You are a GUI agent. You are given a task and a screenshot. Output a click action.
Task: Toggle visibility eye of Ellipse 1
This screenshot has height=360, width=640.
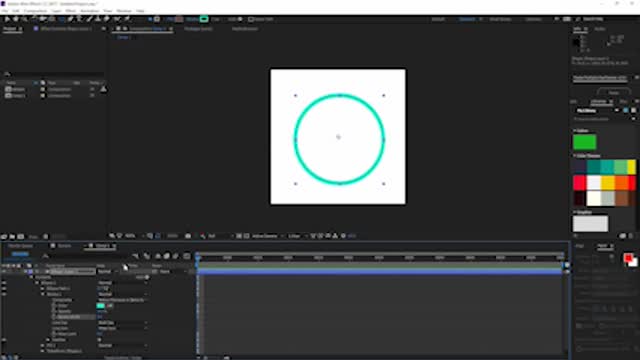pyautogui.click(x=4, y=283)
